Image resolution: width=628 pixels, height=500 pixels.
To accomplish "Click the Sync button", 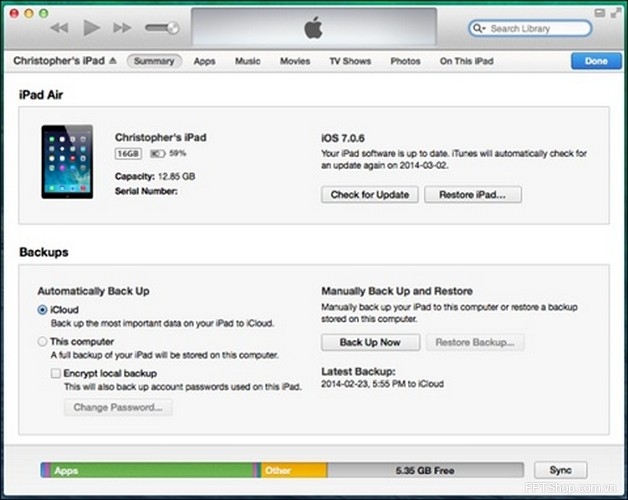I will (x=561, y=470).
